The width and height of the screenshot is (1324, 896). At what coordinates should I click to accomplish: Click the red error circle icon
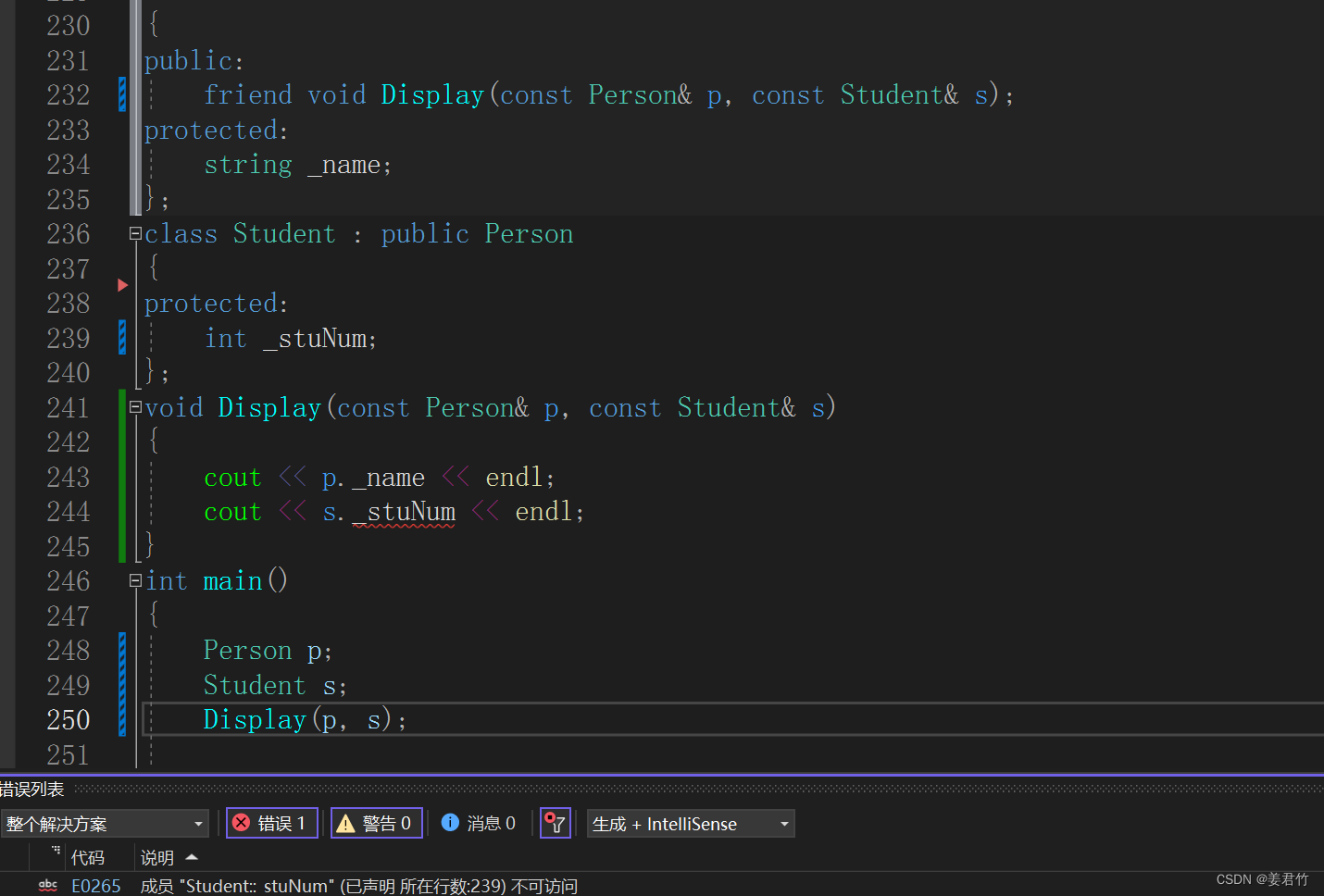coord(242,823)
